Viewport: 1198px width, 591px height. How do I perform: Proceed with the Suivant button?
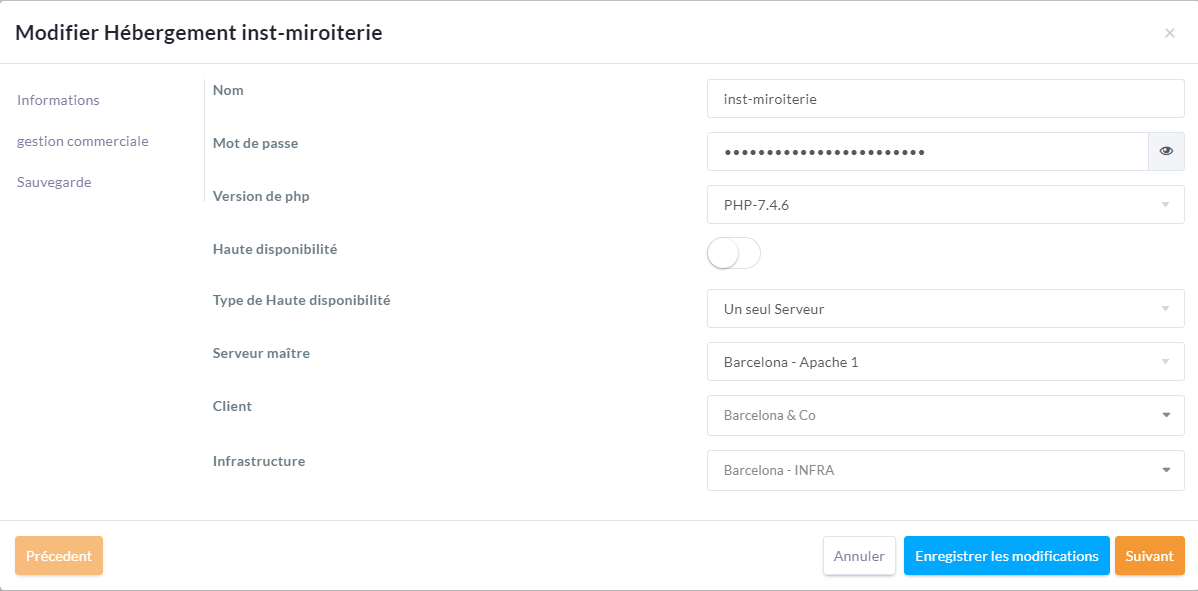tap(1149, 556)
